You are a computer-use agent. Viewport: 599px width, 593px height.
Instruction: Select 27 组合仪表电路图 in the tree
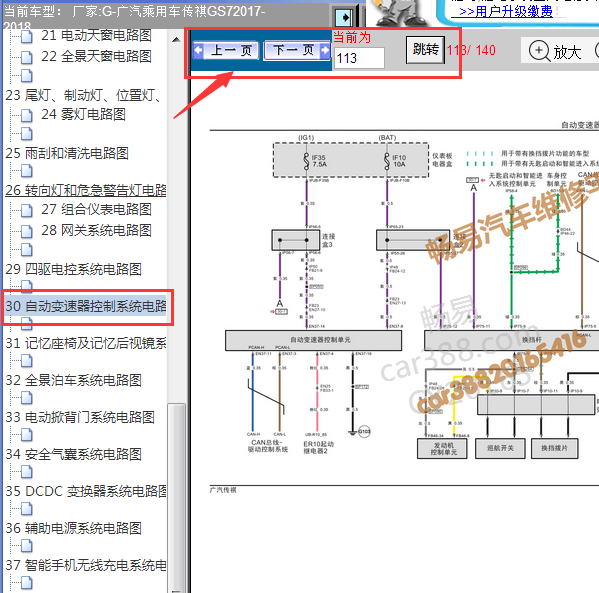pos(97,209)
